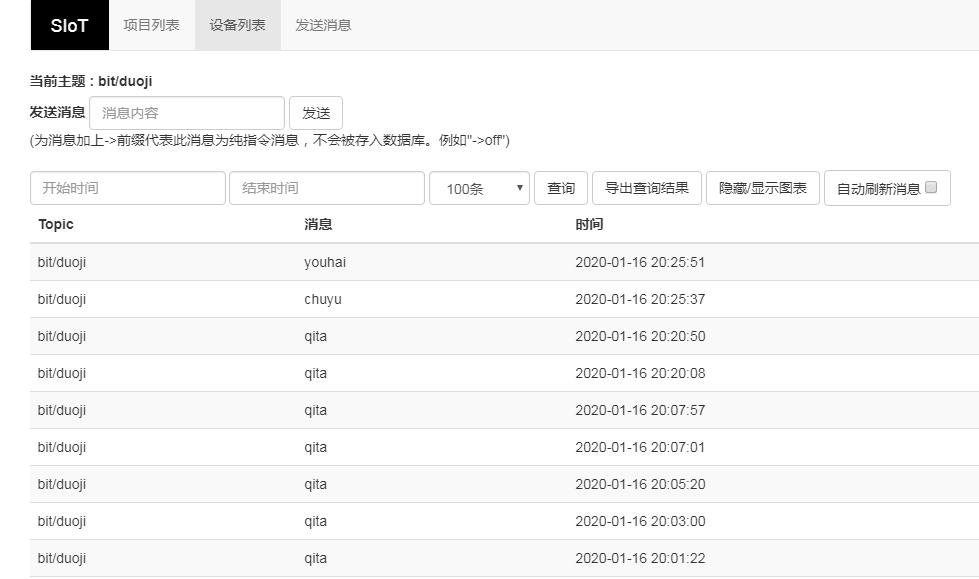Click the 开始时间 input field

[127, 188]
